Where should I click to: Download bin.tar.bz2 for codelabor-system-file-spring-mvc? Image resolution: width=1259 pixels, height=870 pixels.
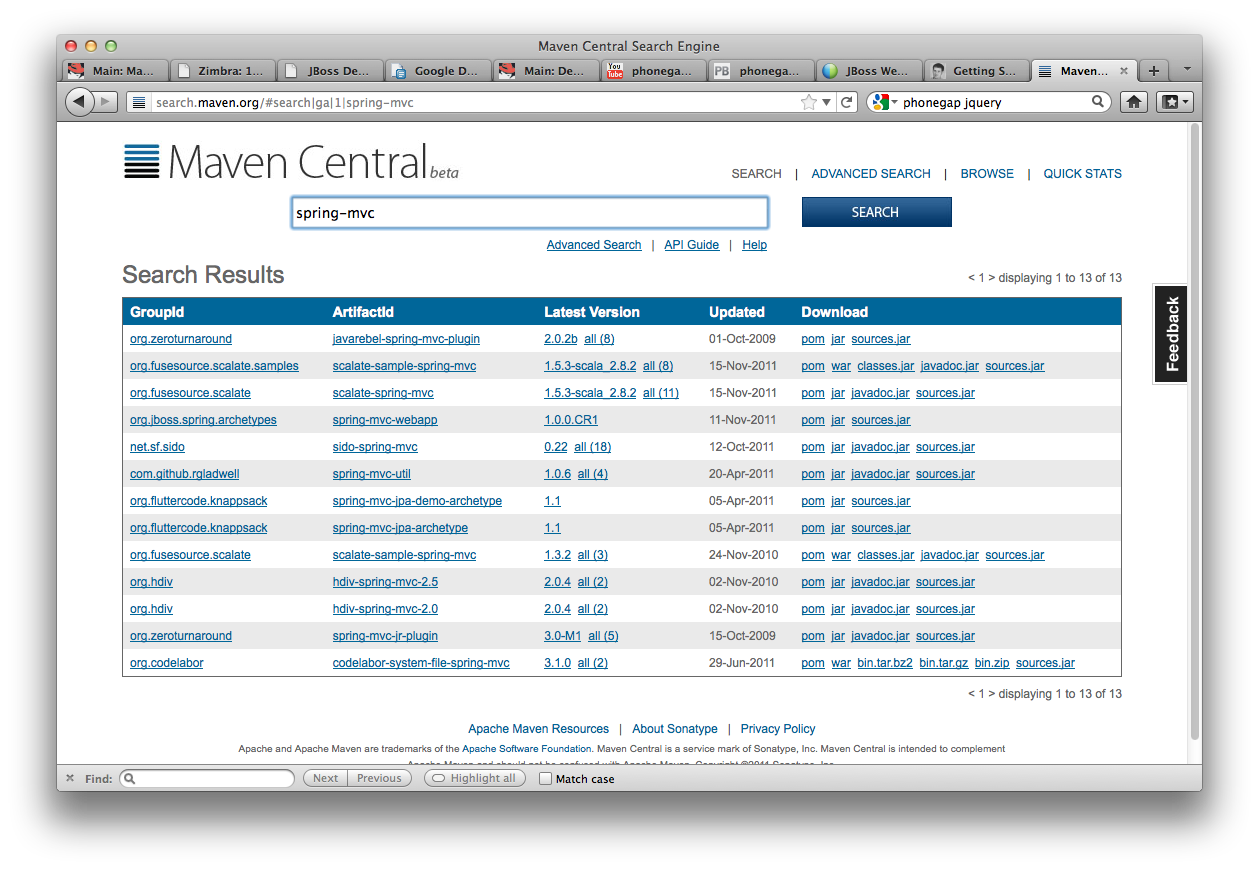pyautogui.click(x=885, y=663)
